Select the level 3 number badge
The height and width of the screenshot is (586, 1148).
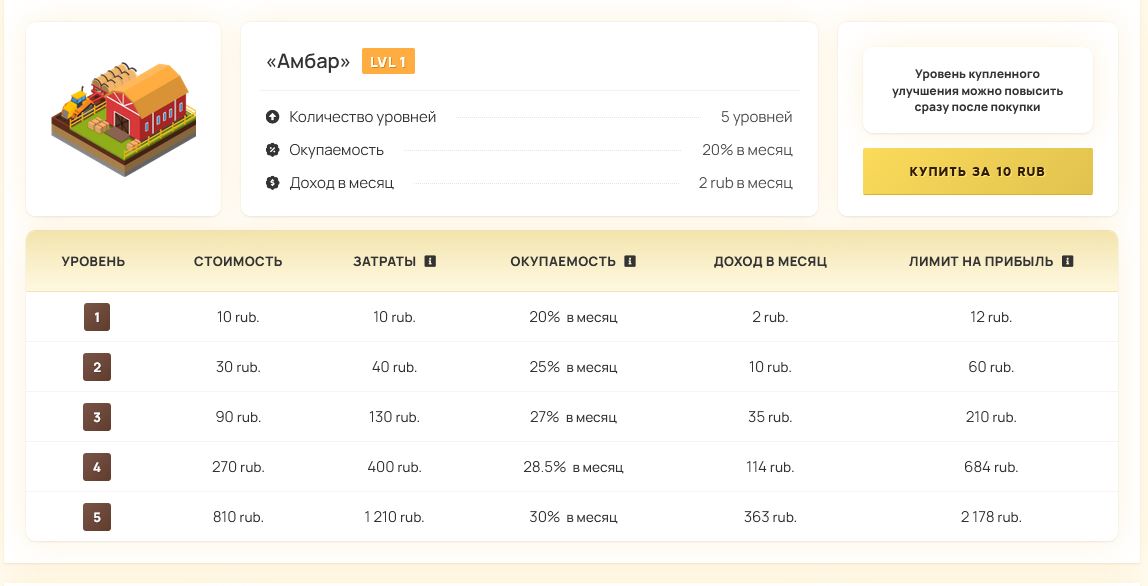(x=97, y=417)
